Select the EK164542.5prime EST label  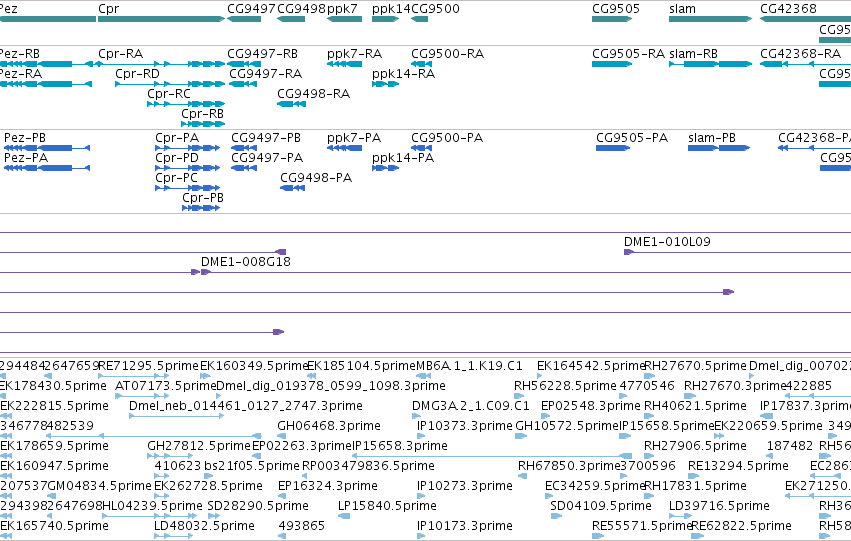tap(590, 366)
